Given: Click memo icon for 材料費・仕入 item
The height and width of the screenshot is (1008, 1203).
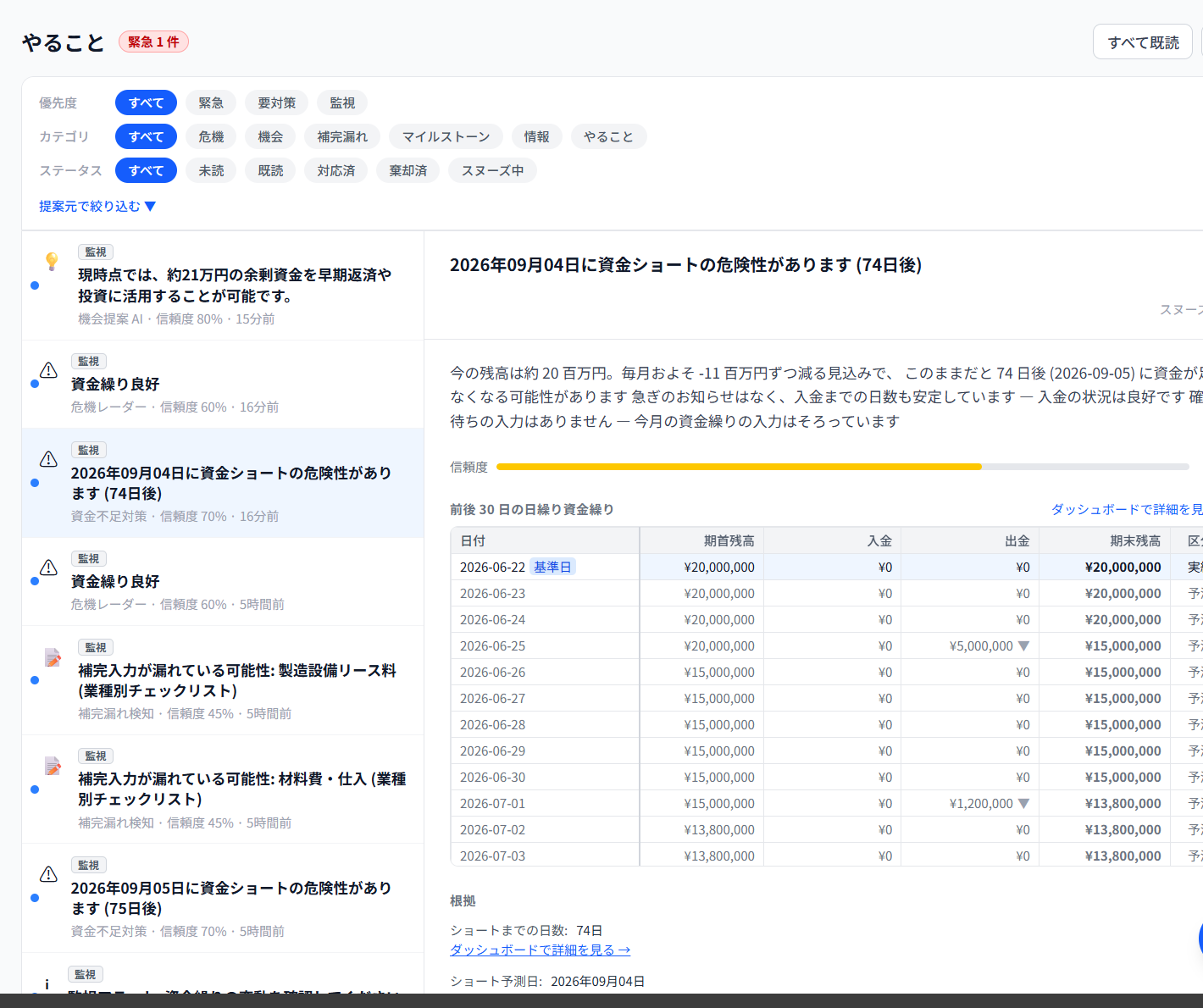Looking at the screenshot, I should coord(53,766).
